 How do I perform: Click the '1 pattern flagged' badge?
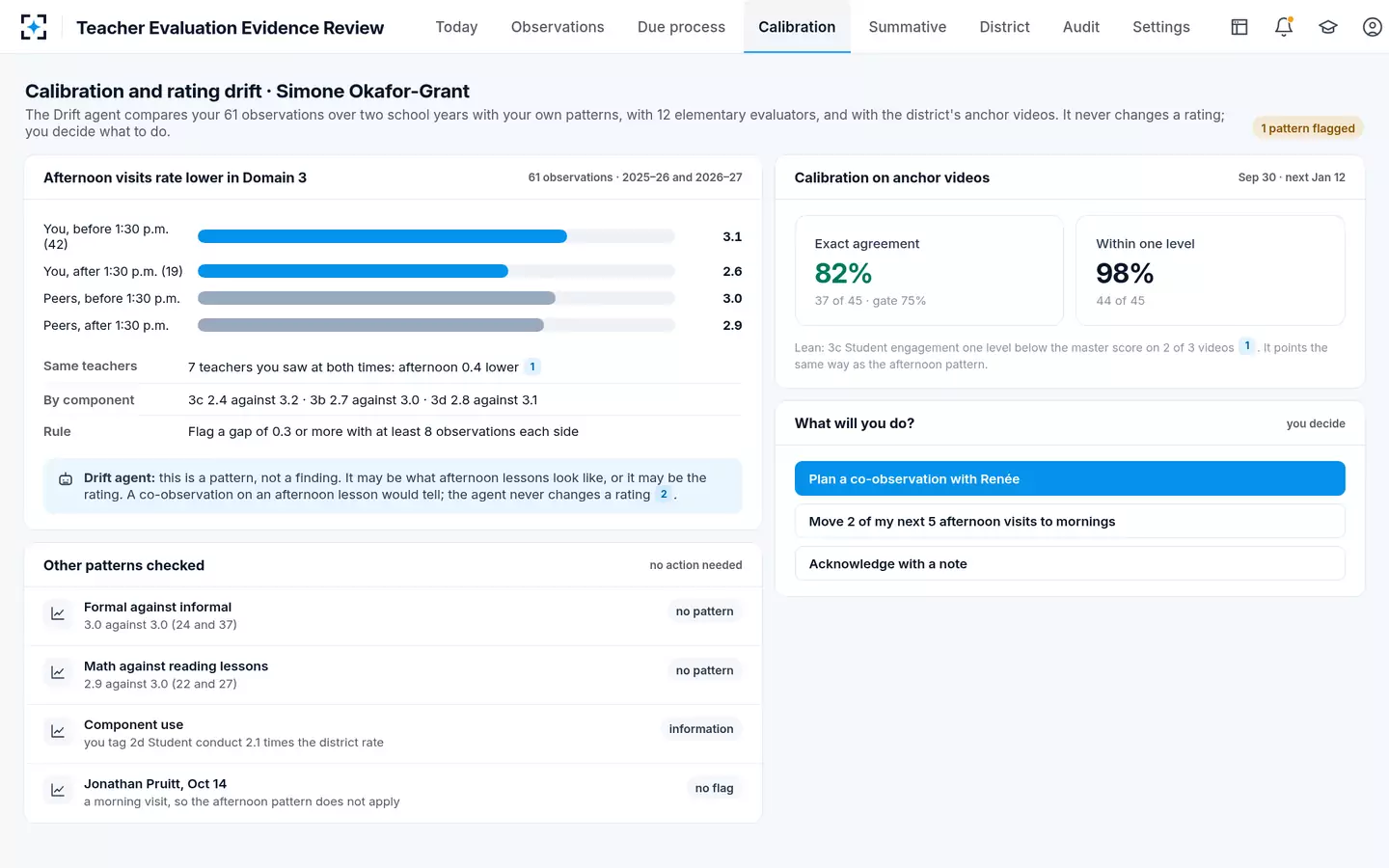[x=1308, y=128]
